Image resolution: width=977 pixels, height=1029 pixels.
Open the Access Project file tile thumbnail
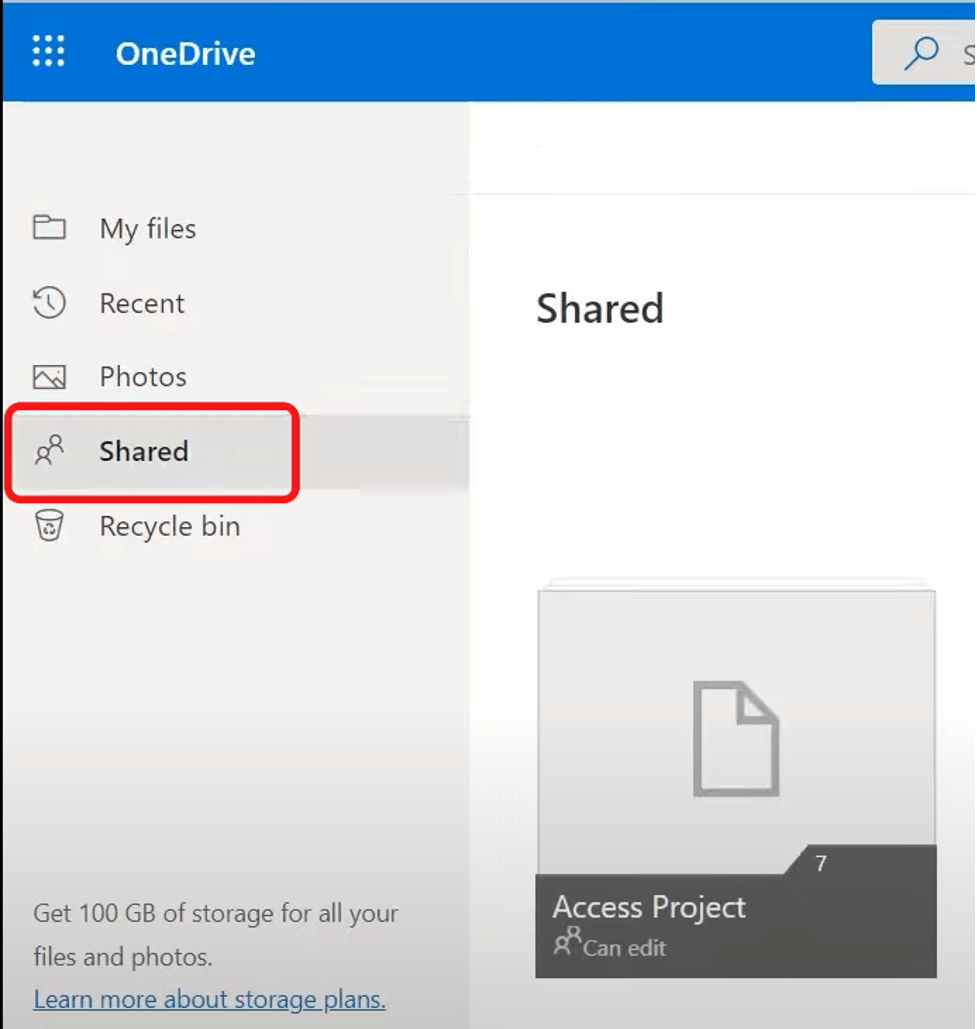click(x=736, y=732)
